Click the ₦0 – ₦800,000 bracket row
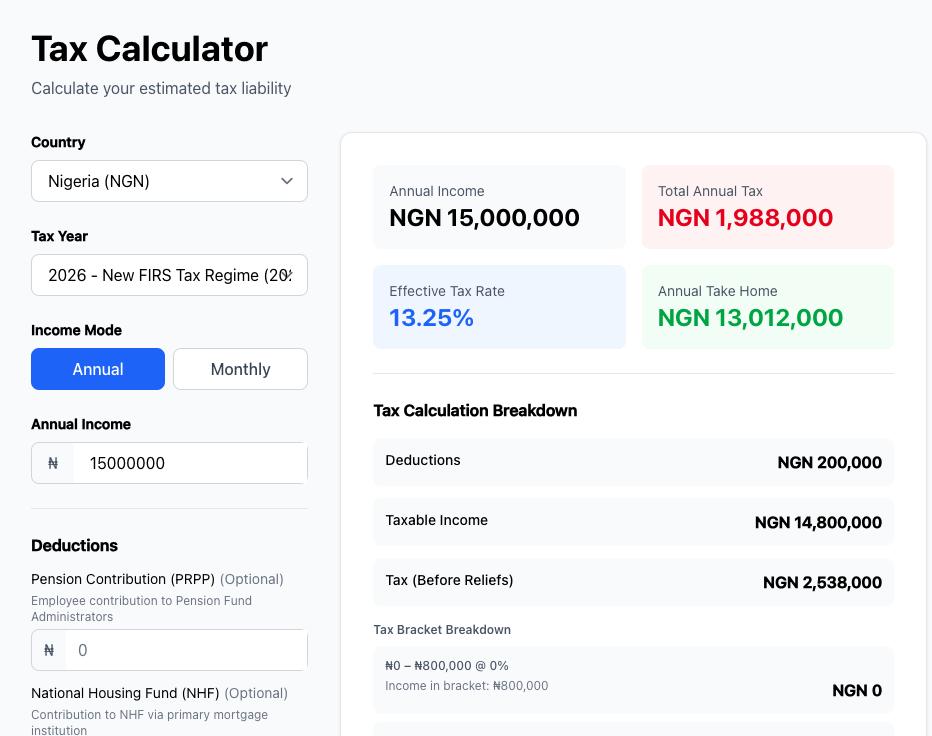 tap(633, 680)
